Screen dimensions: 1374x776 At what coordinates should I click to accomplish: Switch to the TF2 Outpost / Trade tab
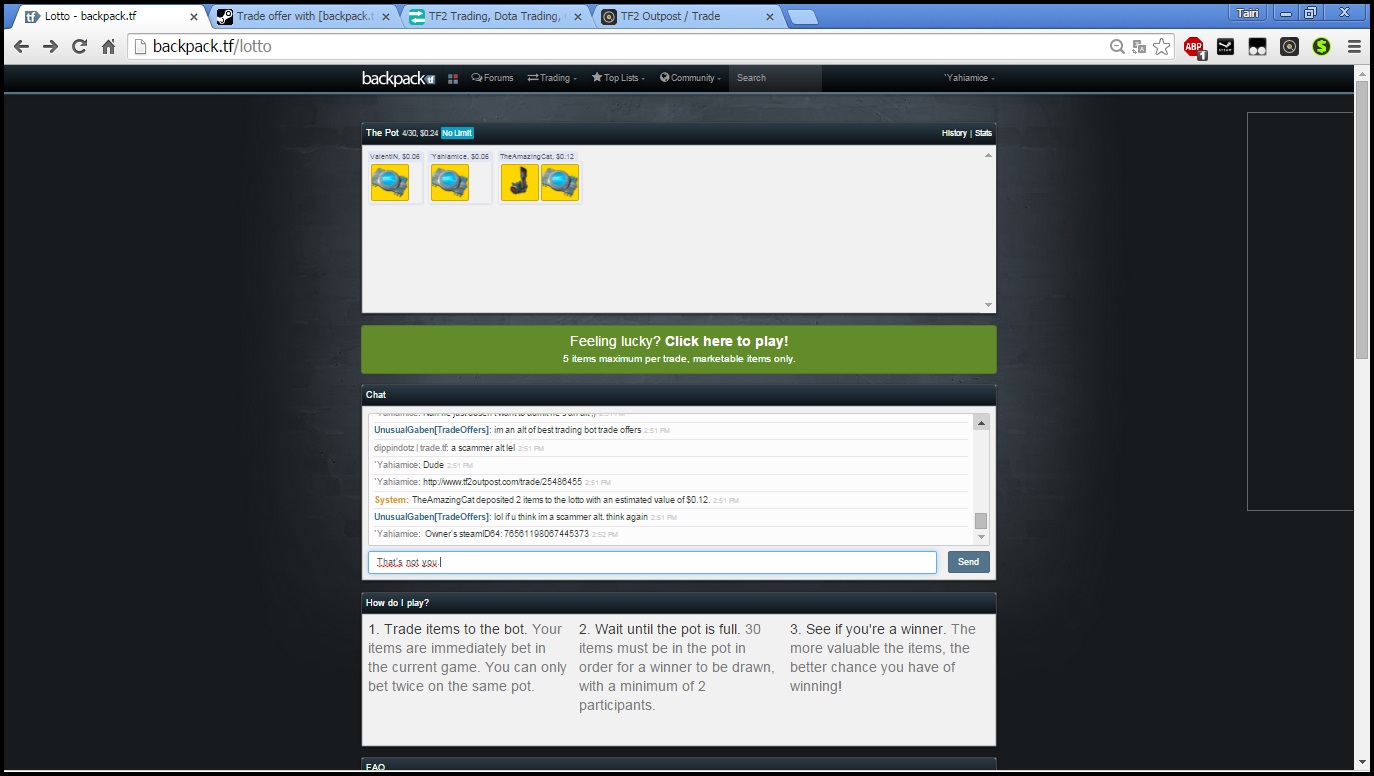[686, 16]
